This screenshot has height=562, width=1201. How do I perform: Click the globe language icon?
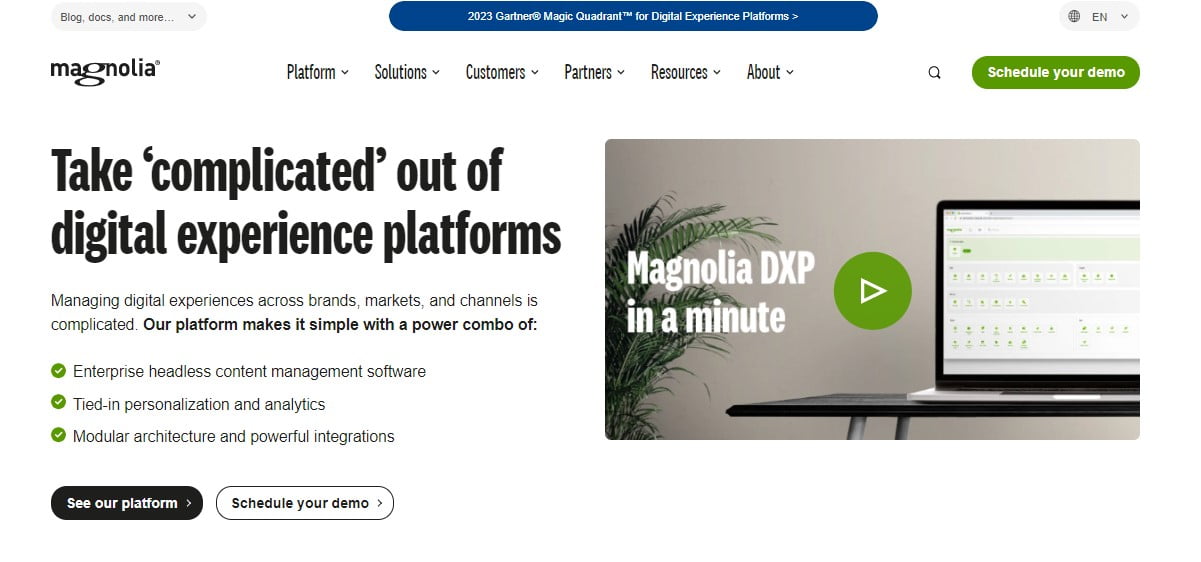tap(1074, 17)
